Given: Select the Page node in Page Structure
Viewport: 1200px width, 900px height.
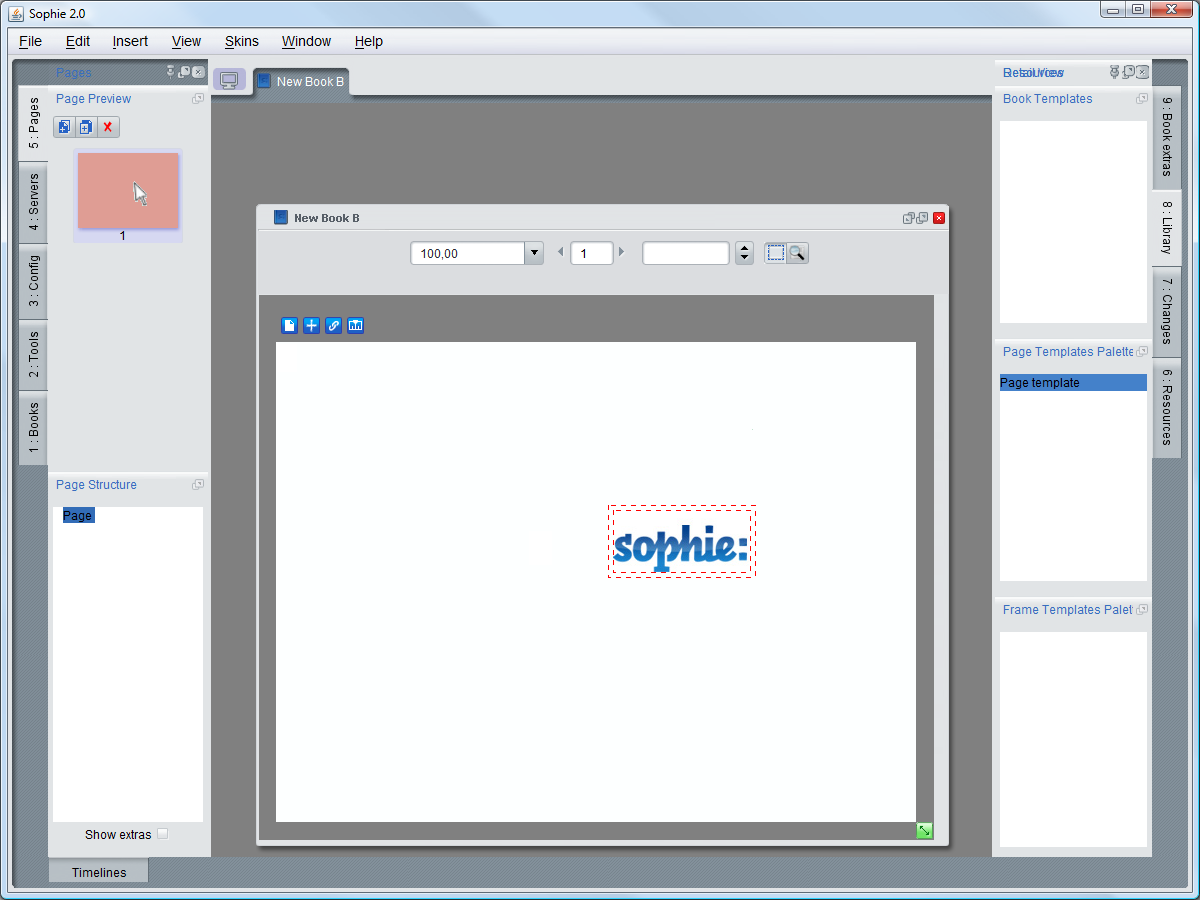Looking at the screenshot, I should 78,516.
